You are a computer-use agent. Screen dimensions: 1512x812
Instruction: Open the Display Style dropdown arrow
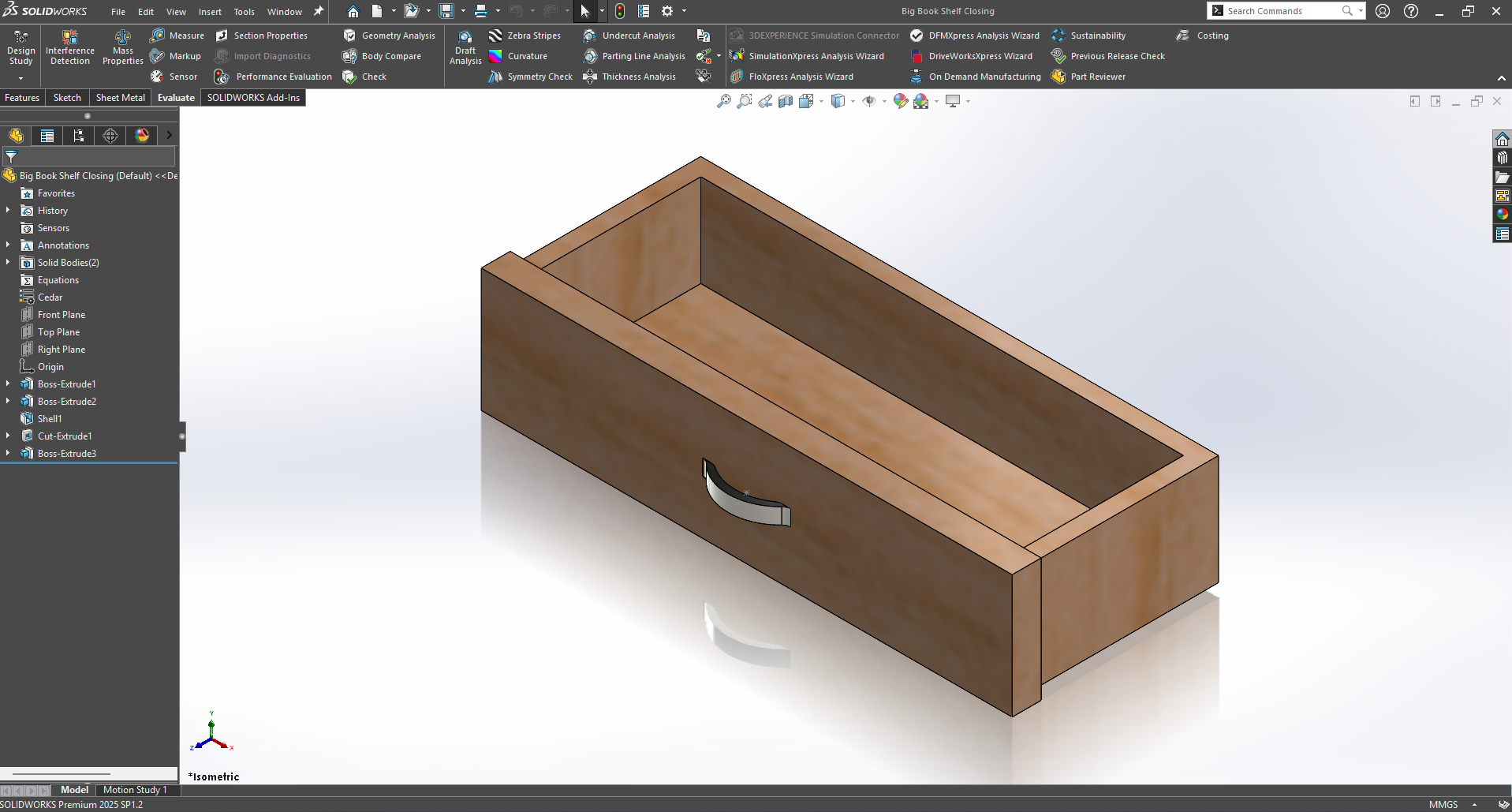[x=853, y=101]
